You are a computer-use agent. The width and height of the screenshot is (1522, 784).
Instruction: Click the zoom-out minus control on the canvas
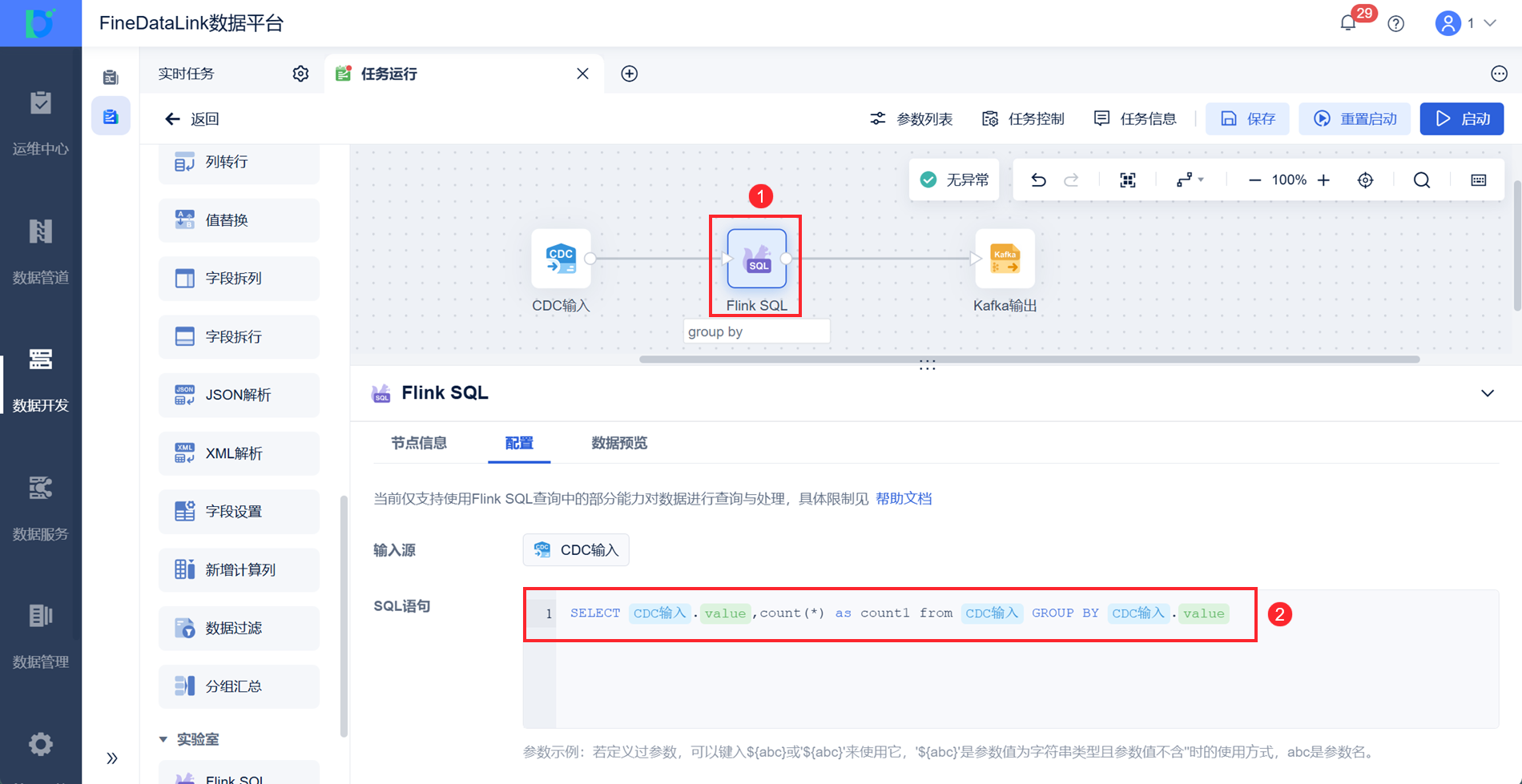[x=1254, y=179]
